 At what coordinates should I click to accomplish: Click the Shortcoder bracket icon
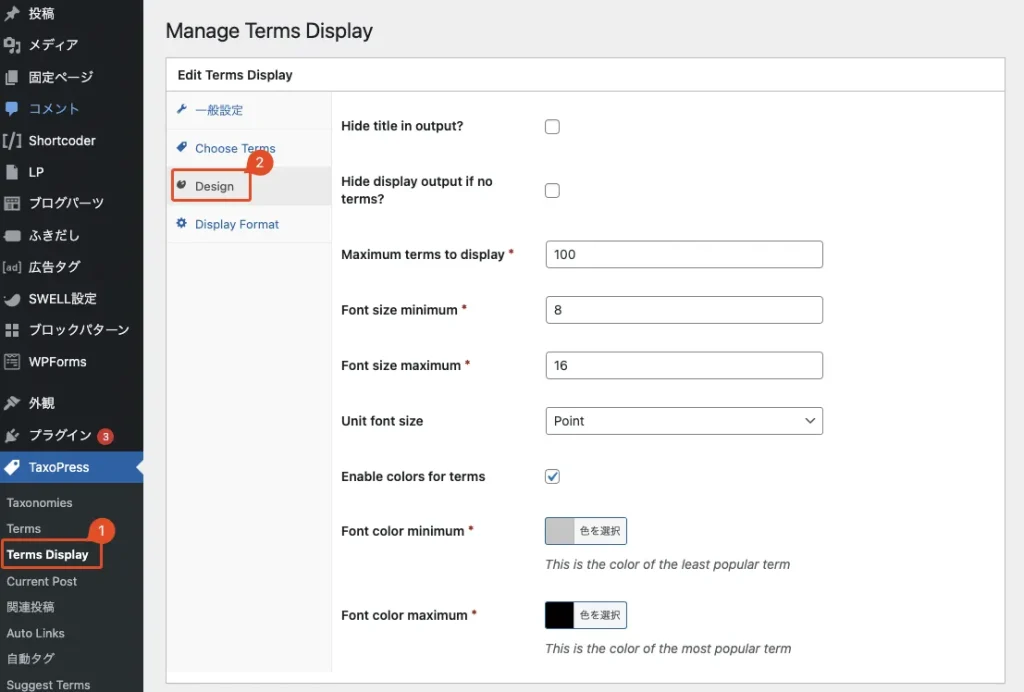coord(12,140)
